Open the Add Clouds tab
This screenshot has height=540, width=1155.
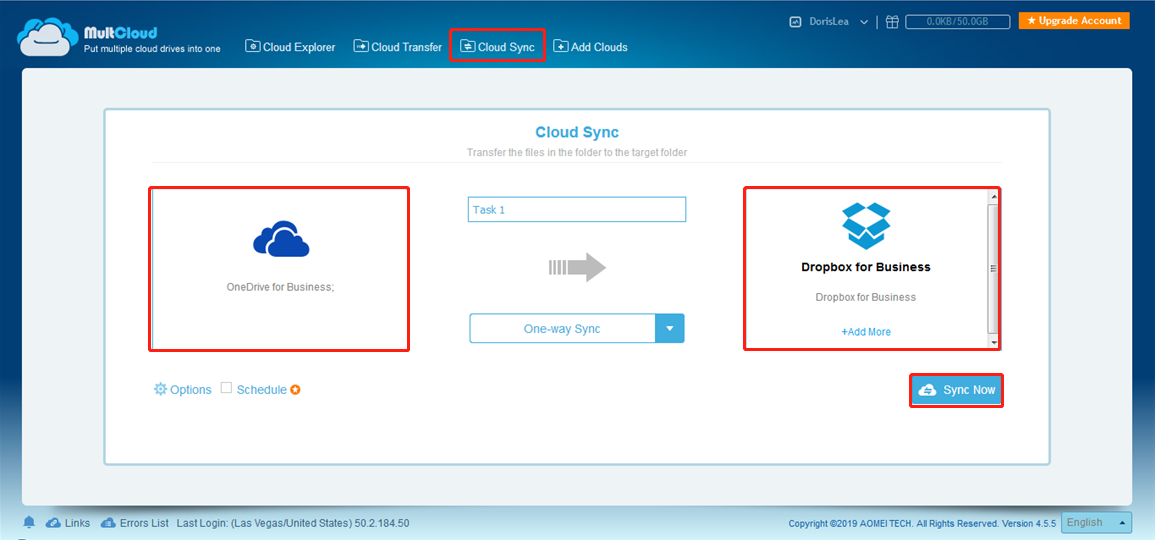pos(591,46)
